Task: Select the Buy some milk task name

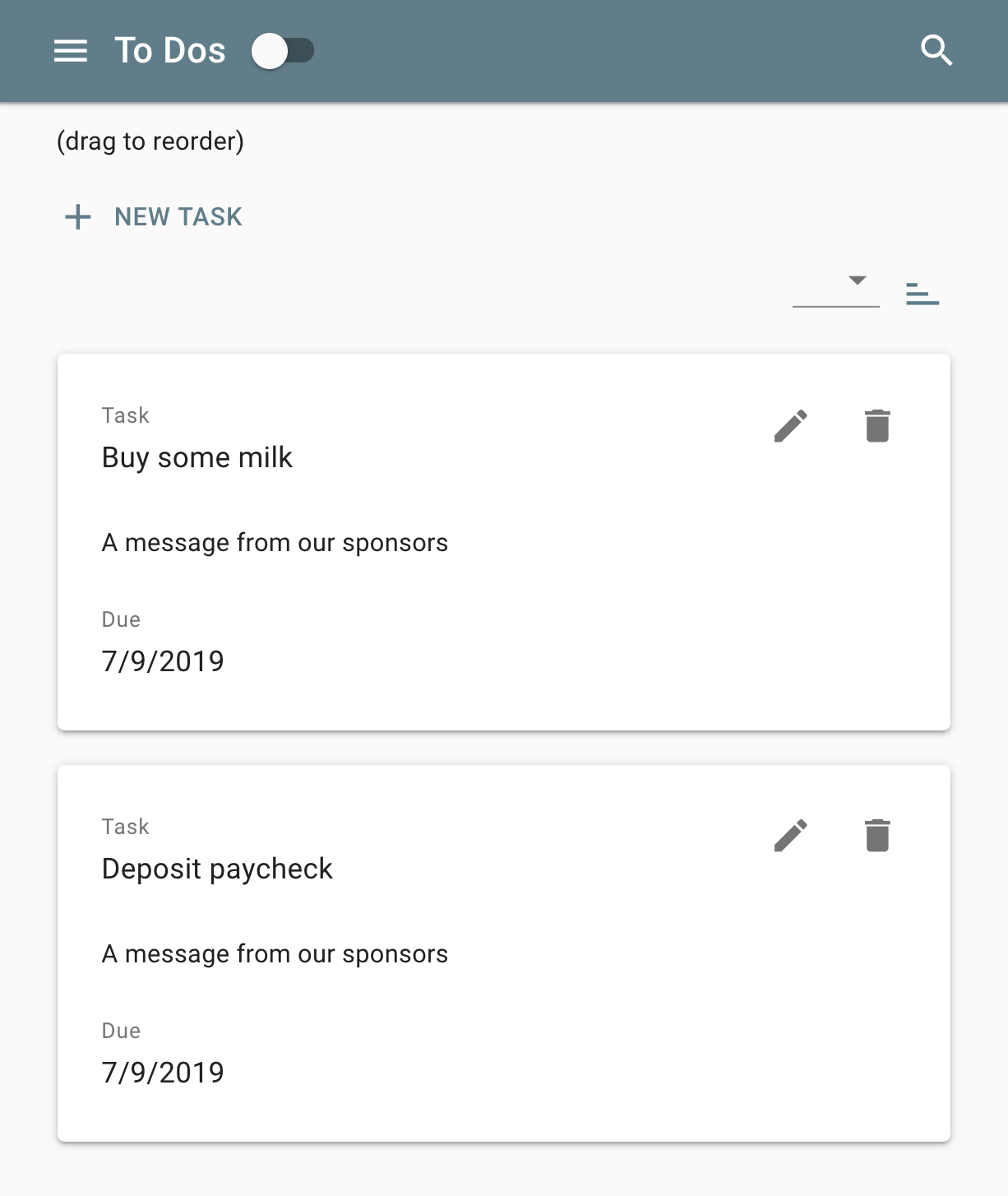Action: tap(197, 457)
